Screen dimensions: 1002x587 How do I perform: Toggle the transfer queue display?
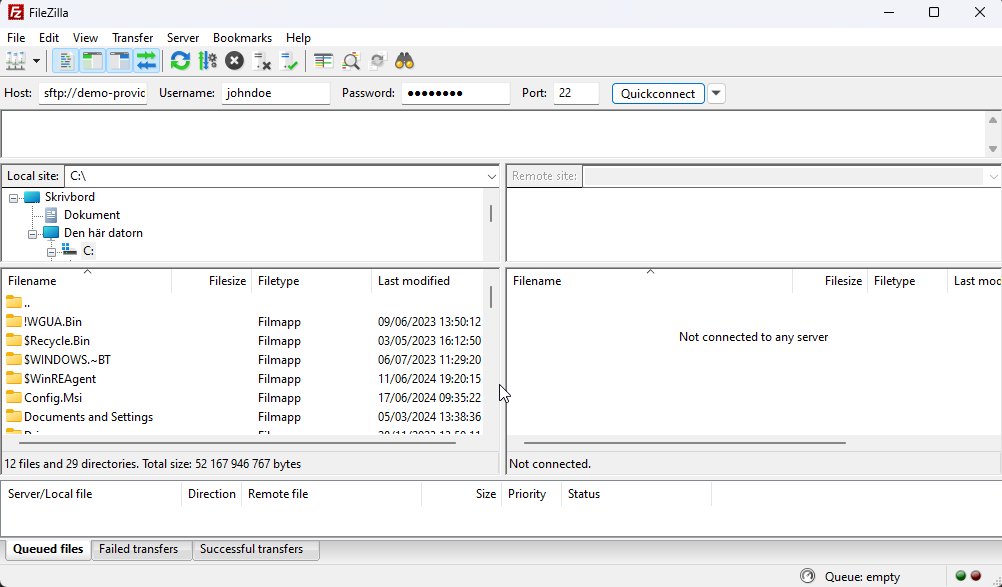pyautogui.click(x=147, y=61)
